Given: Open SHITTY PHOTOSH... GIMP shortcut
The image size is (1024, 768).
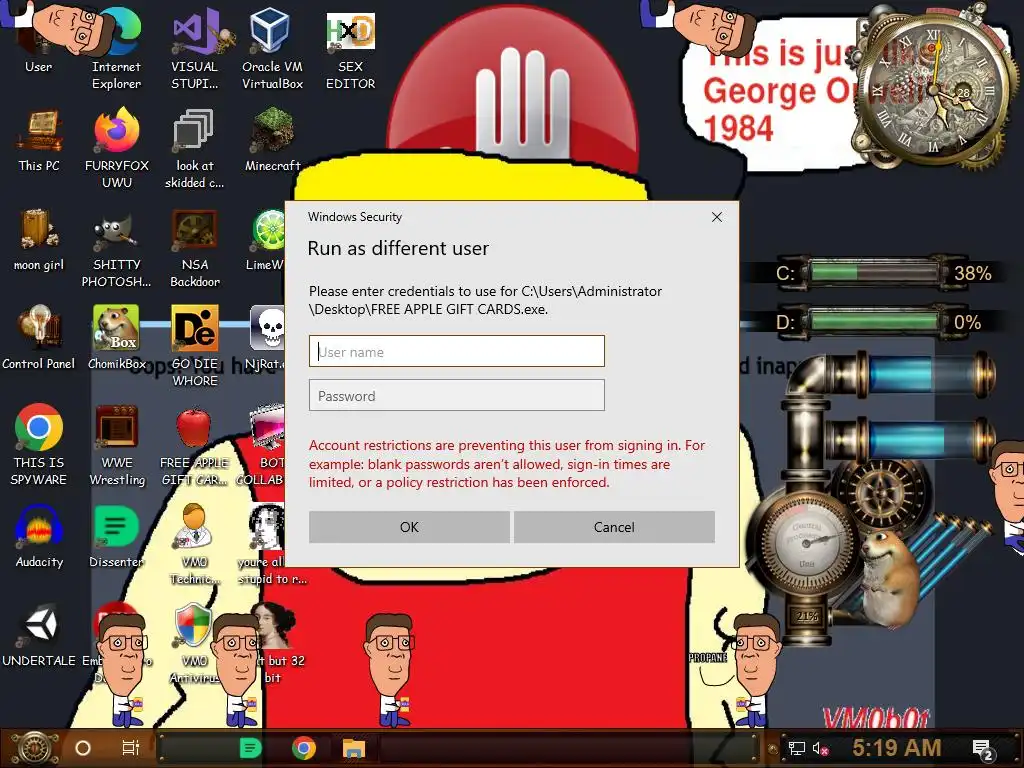Looking at the screenshot, I should (116, 247).
